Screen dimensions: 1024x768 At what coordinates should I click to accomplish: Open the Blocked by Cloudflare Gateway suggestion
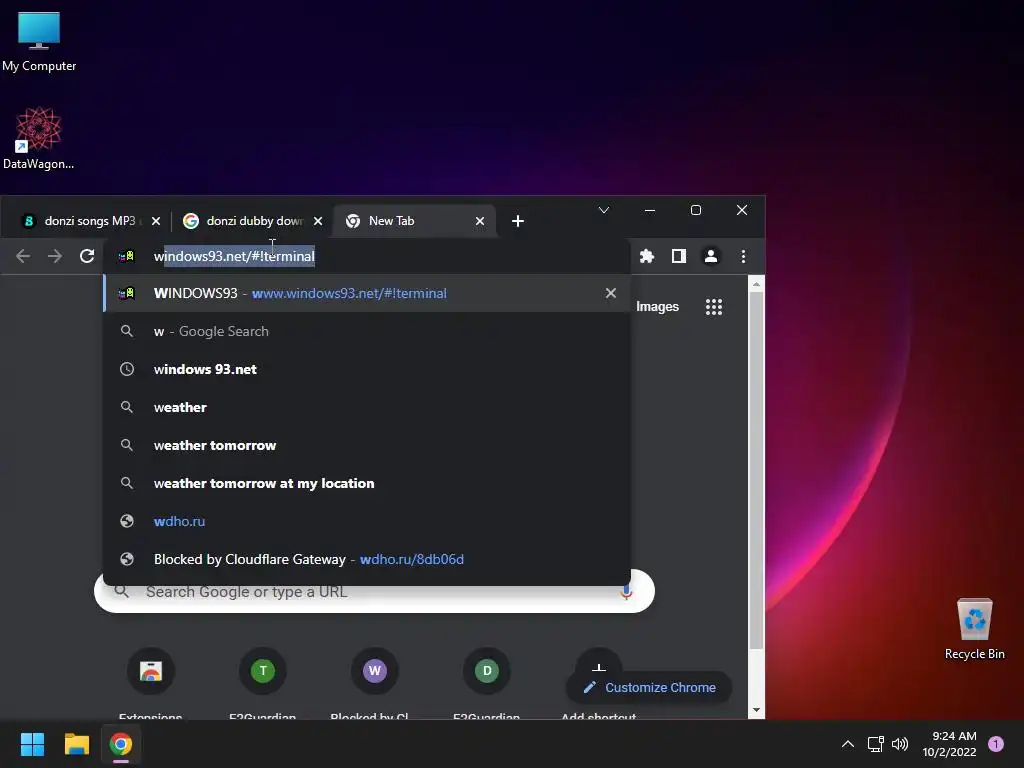tap(367, 559)
